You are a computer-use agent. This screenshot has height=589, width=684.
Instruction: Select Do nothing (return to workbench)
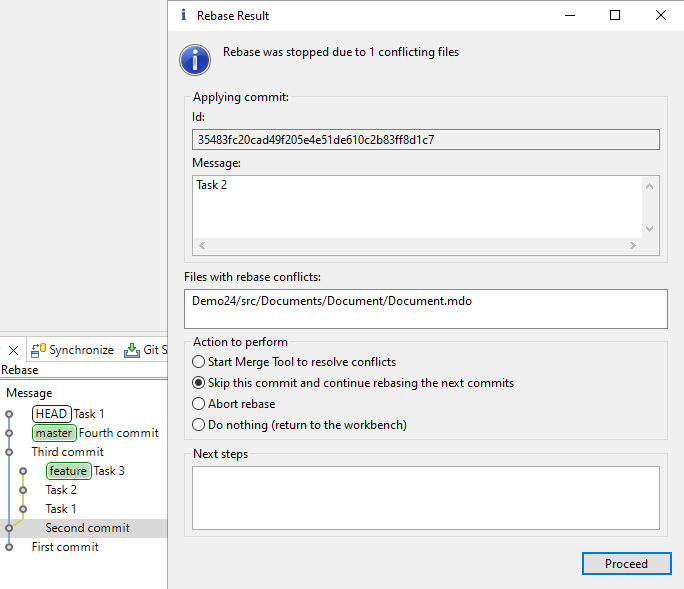[199, 425]
